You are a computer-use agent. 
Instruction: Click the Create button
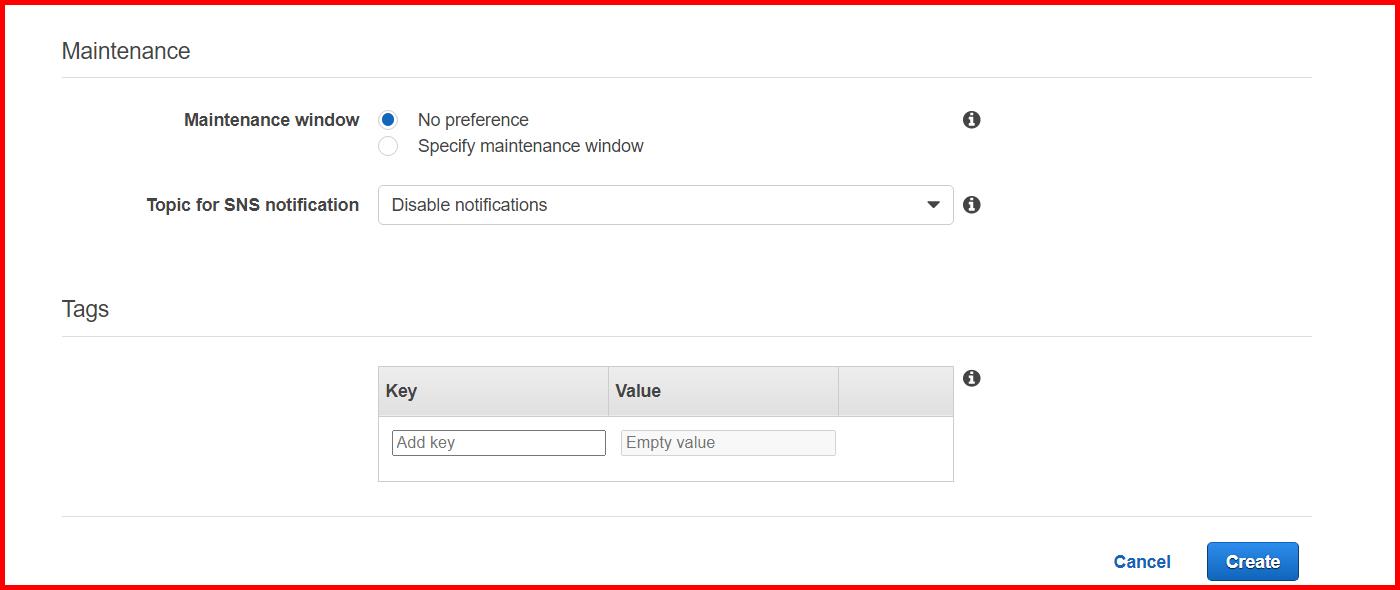[1252, 561]
